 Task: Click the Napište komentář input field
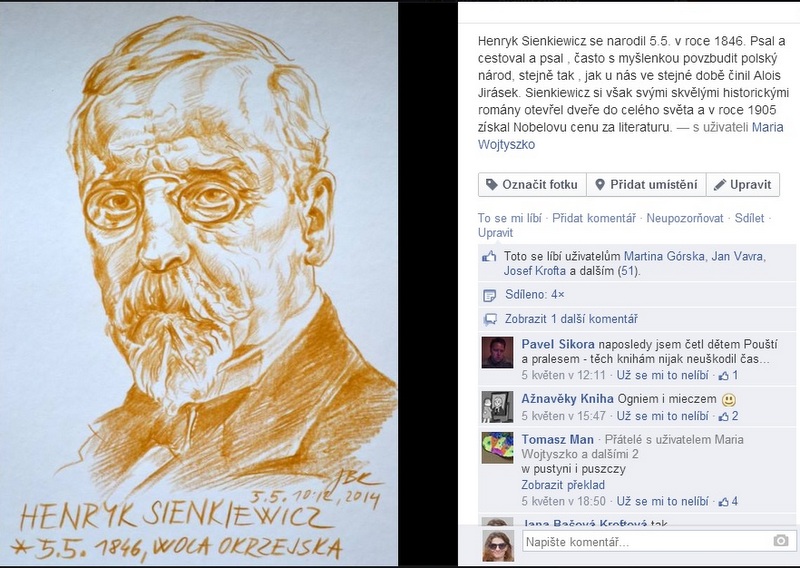pos(658,541)
